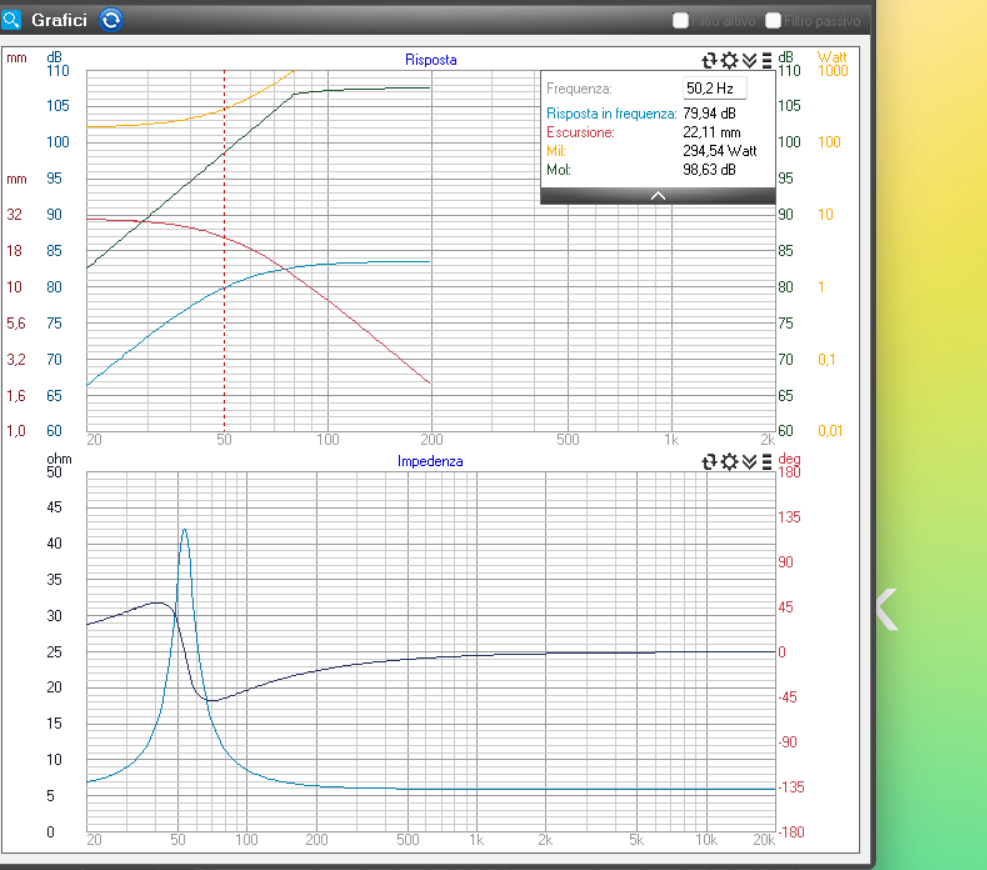Screen dimensions: 987x870
Task: Expand the double-chevron on Risposta graph
Action: [749, 60]
